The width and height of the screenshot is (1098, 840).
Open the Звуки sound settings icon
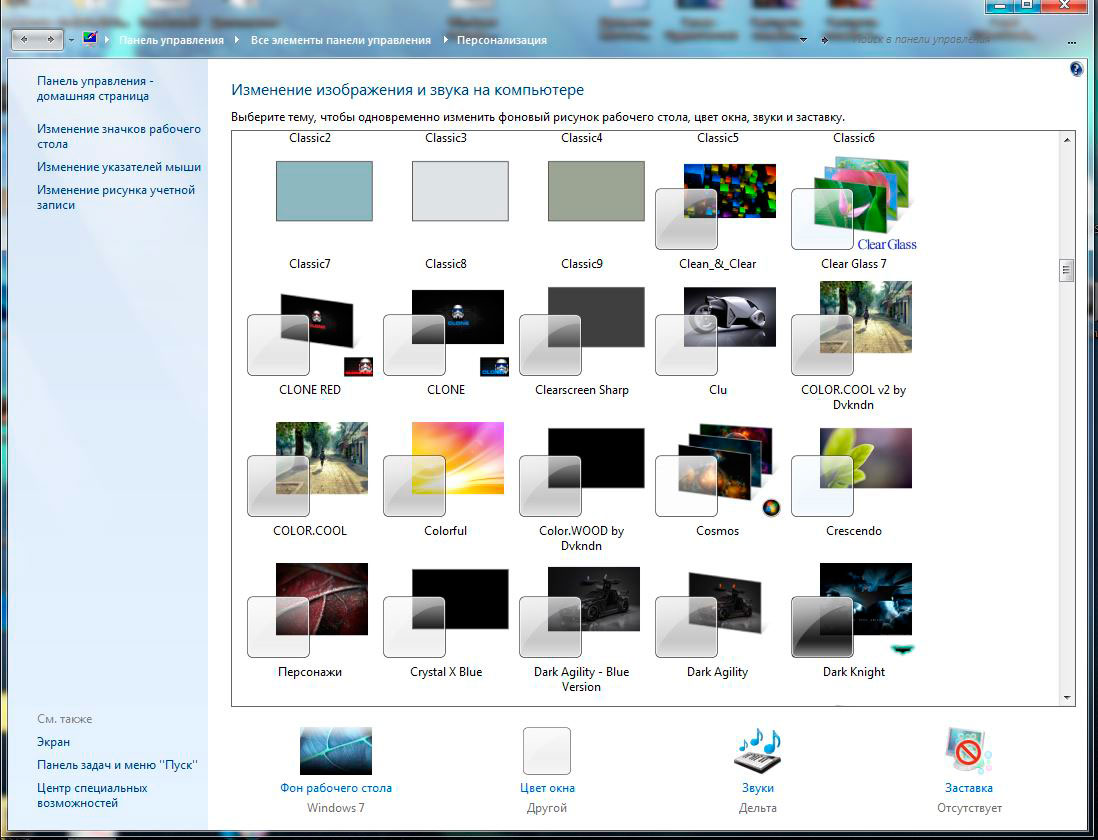[758, 751]
